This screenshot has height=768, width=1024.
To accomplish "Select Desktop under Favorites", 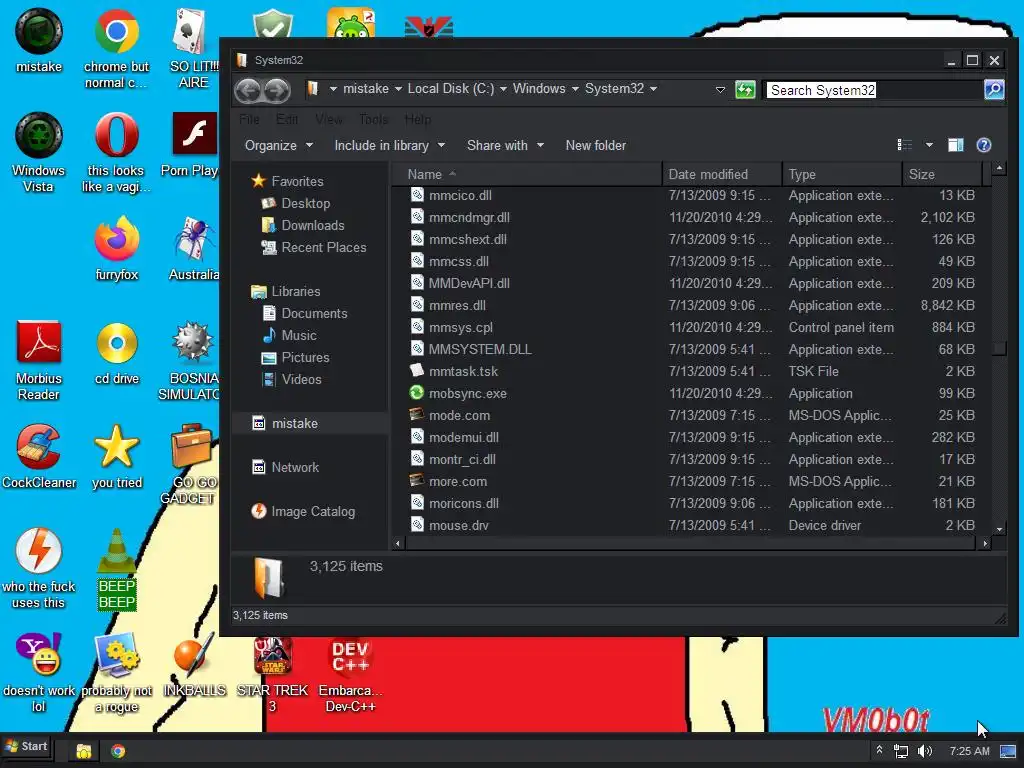I will [x=295, y=203].
